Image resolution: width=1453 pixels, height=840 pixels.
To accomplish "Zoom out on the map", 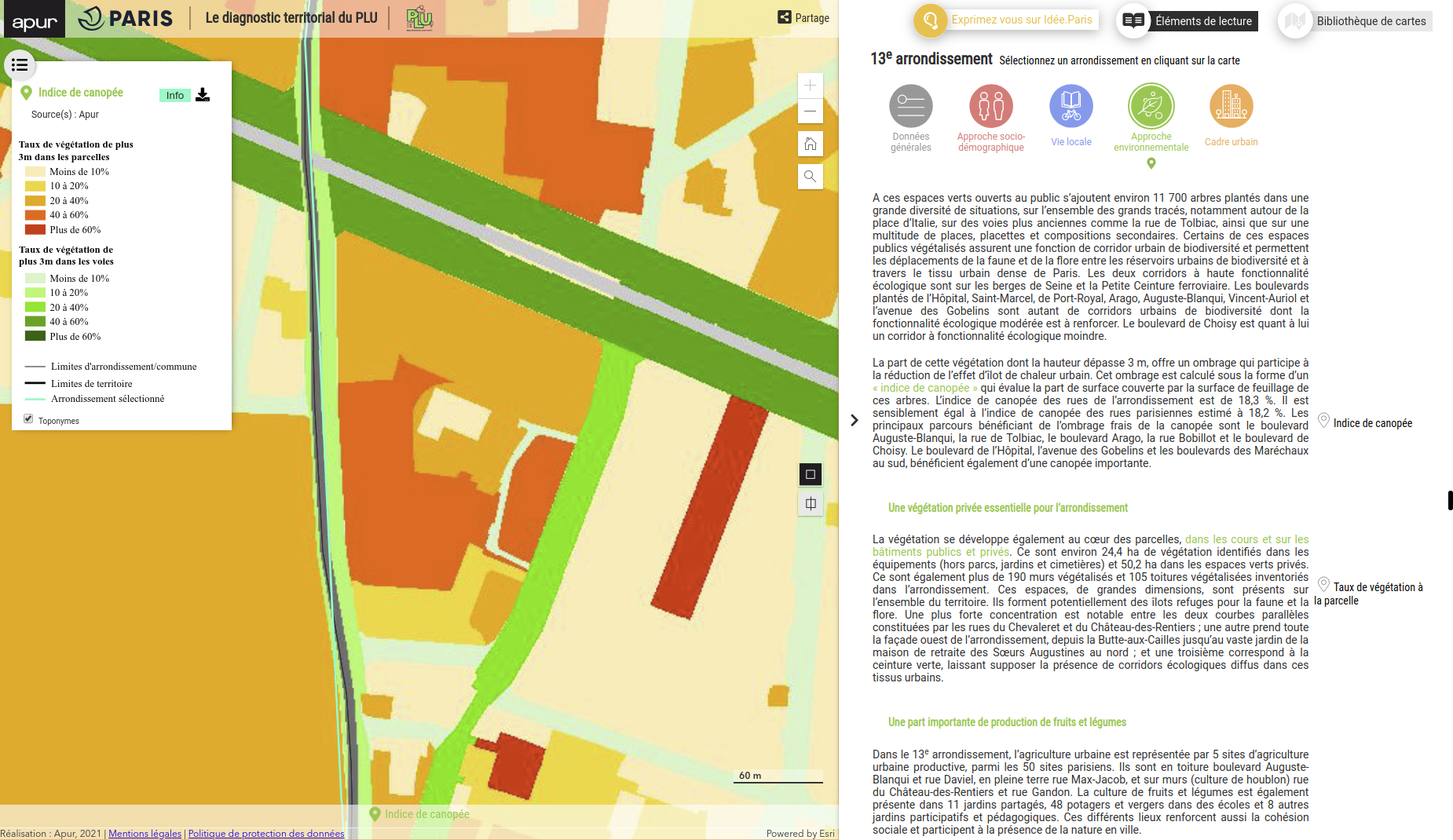I will click(810, 111).
